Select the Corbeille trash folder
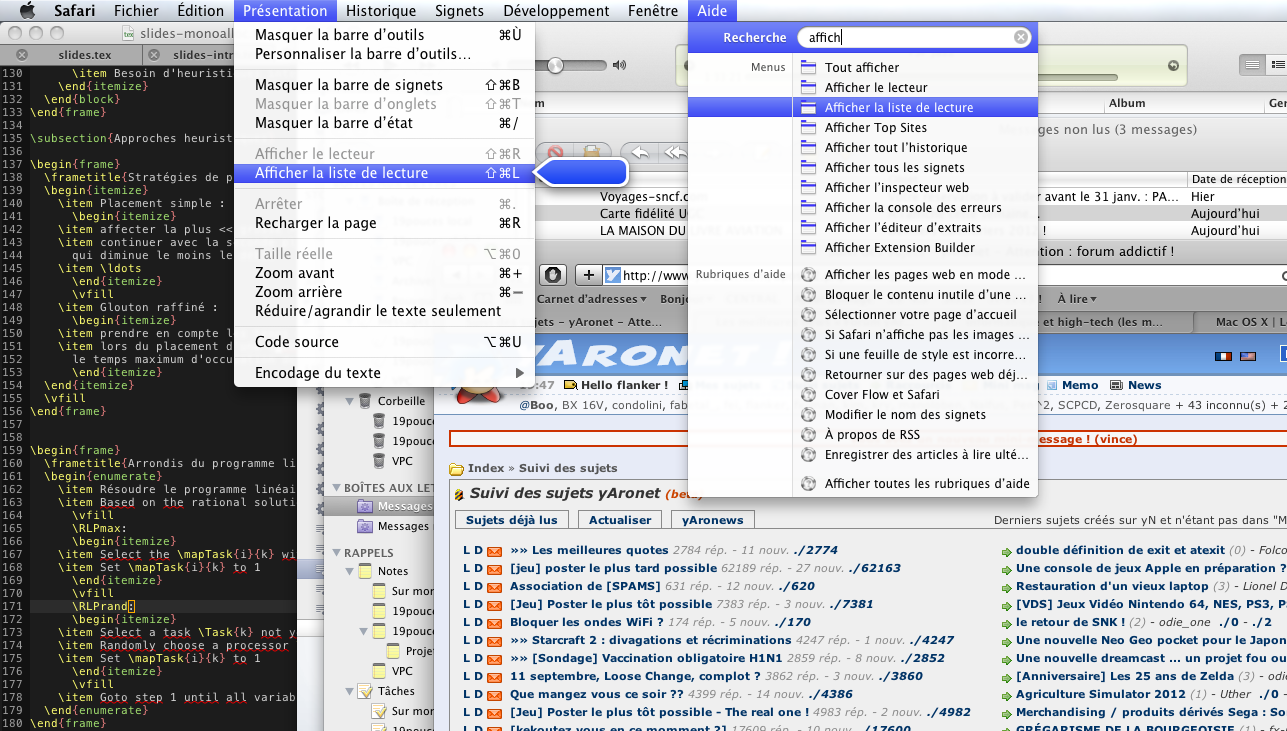 [400, 401]
